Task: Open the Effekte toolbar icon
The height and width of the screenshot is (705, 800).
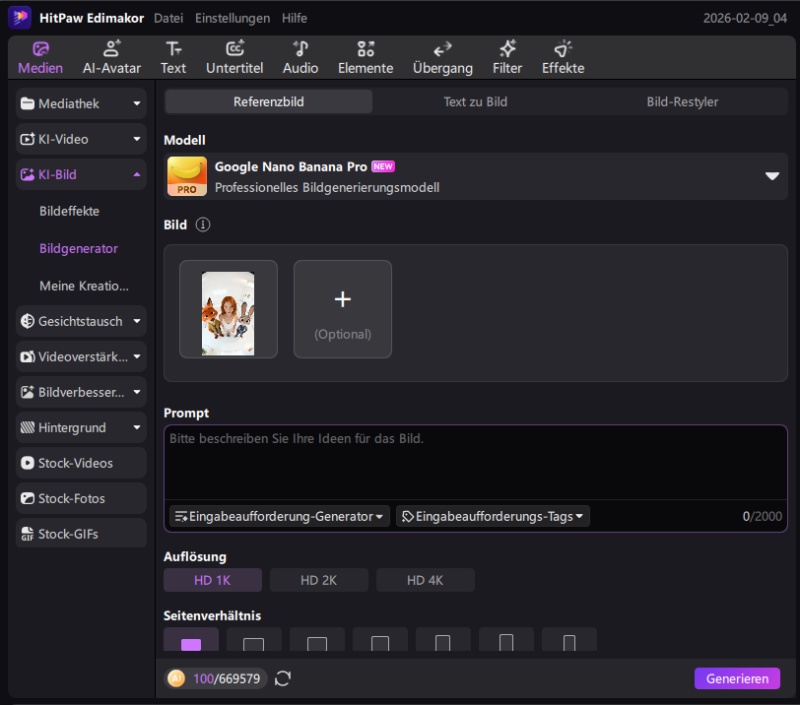Action: tap(562, 57)
